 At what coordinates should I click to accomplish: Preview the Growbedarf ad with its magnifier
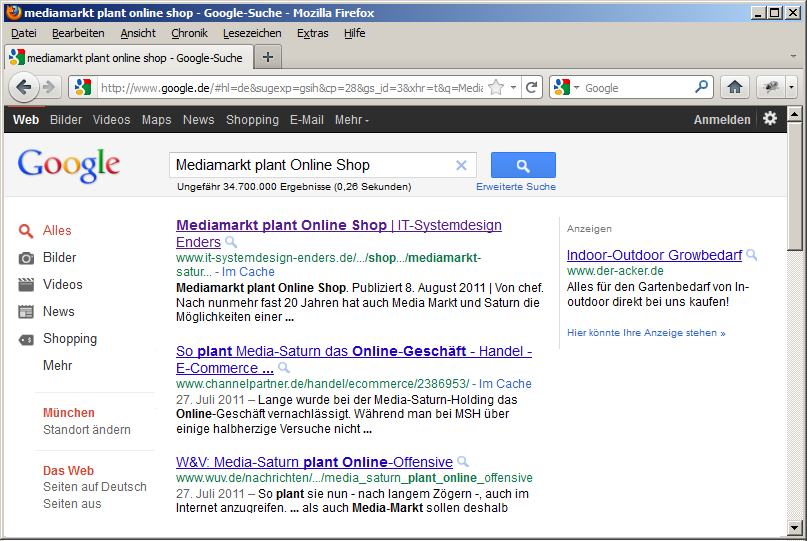point(752,254)
